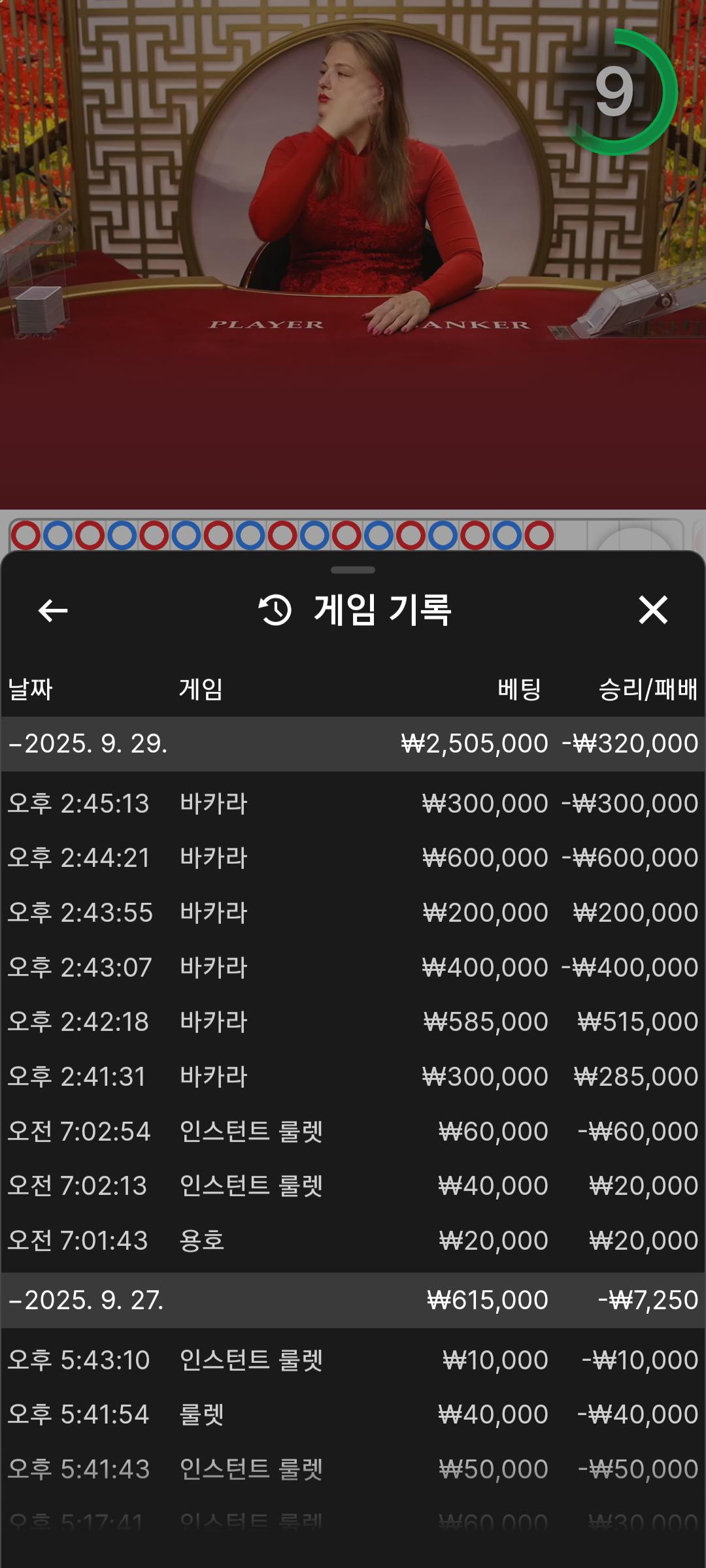Select the 오후 2:43:55 baccarat entry
This screenshot has height=1568, width=706.
(353, 913)
